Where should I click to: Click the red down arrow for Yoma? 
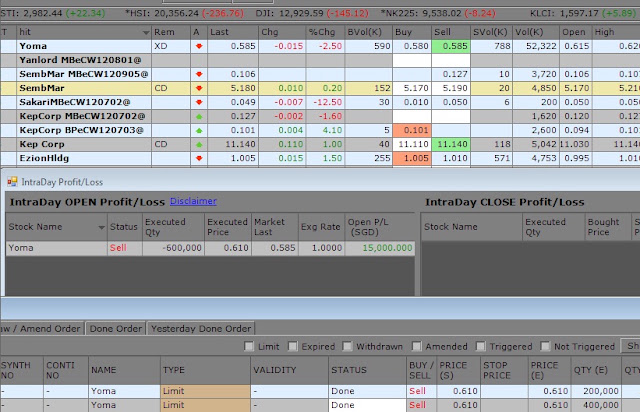[199, 46]
